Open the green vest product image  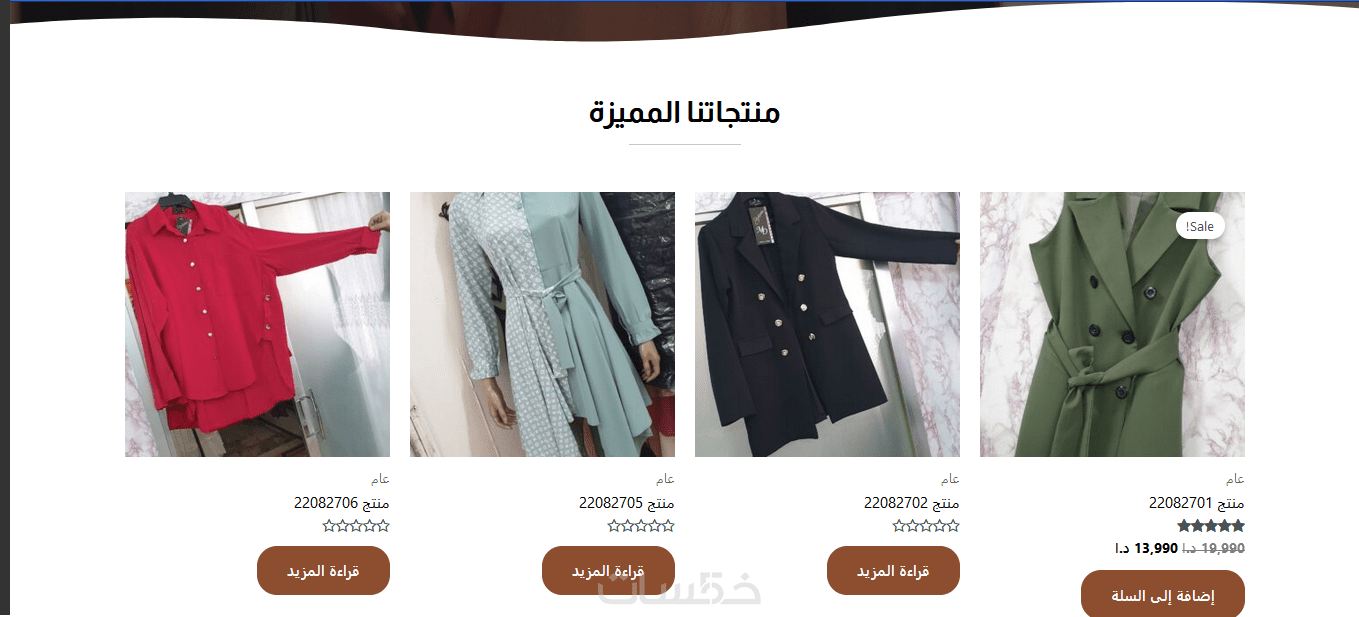coord(1112,324)
